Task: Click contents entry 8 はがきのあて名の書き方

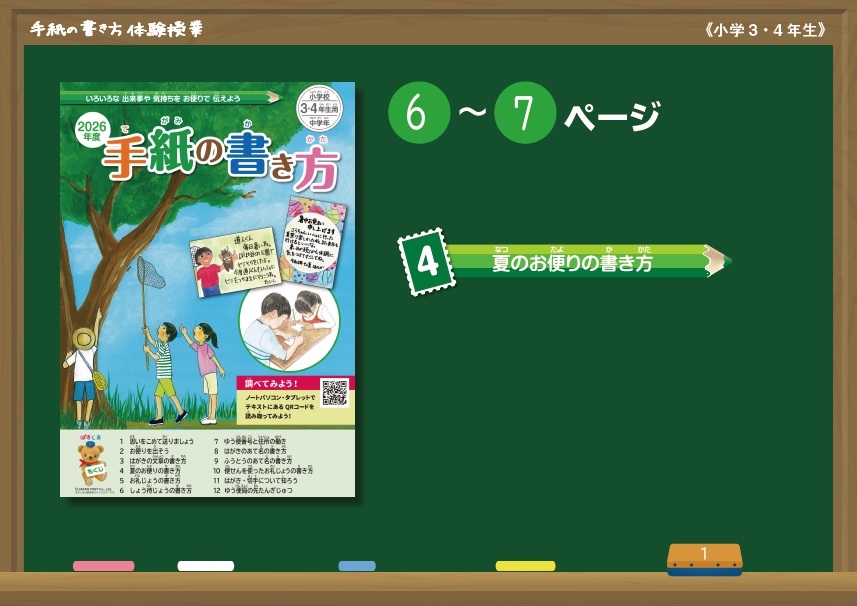Action: (x=250, y=451)
